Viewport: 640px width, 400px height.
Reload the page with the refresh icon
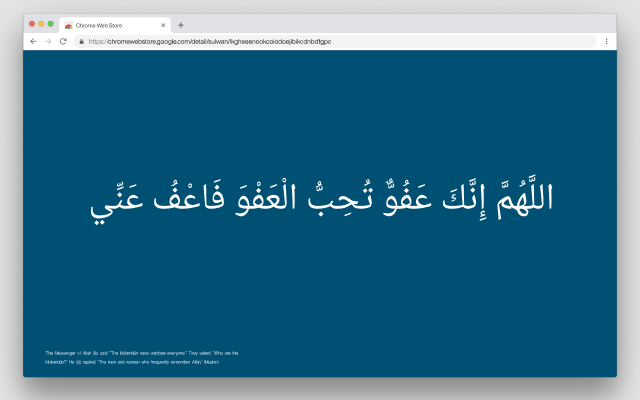click(63, 41)
